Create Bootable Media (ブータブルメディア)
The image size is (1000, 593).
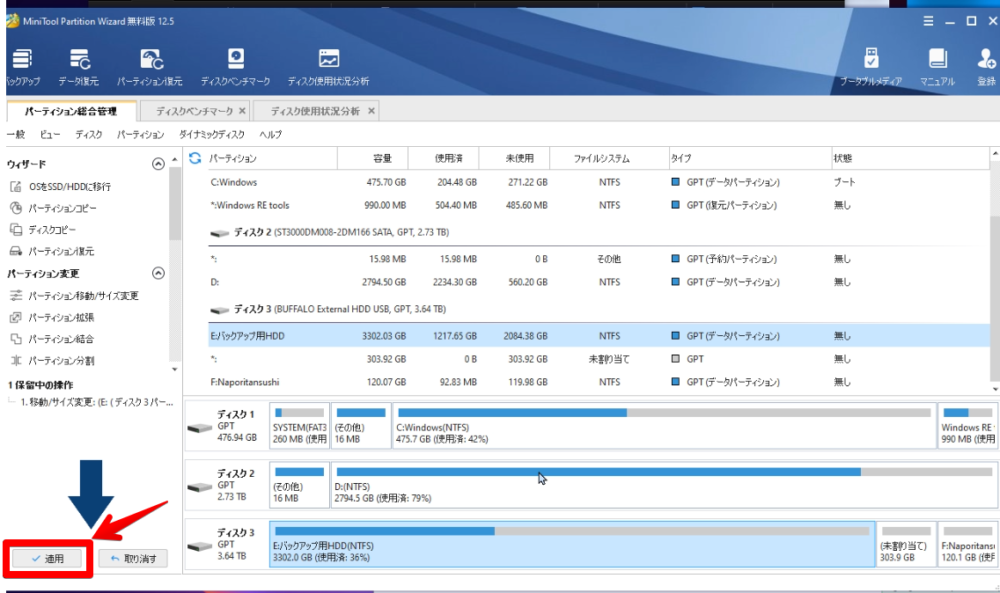(871, 67)
